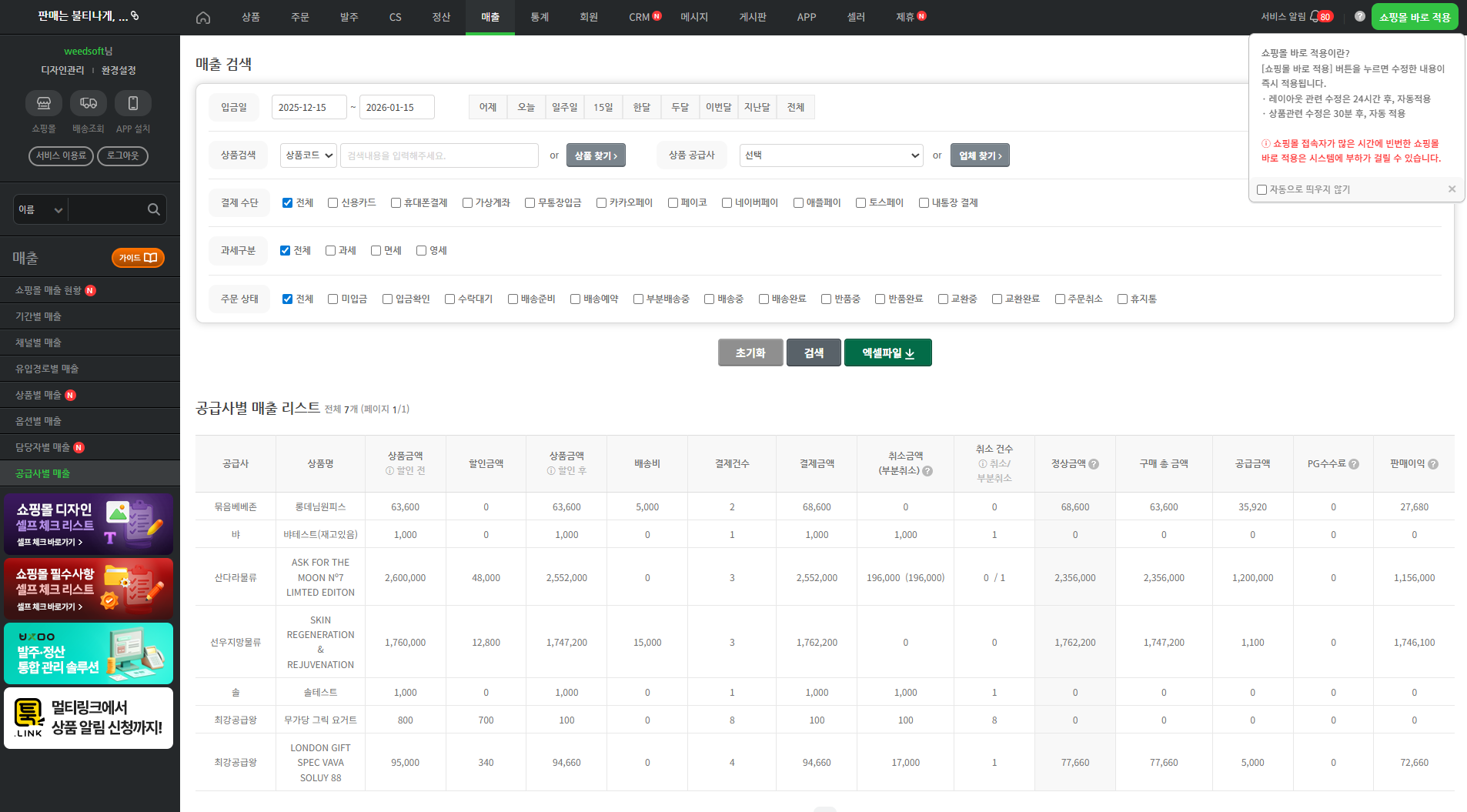This screenshot has height=812, width=1467.
Task: Click the 검색내용을 입력해주세요 search input
Action: click(439, 155)
